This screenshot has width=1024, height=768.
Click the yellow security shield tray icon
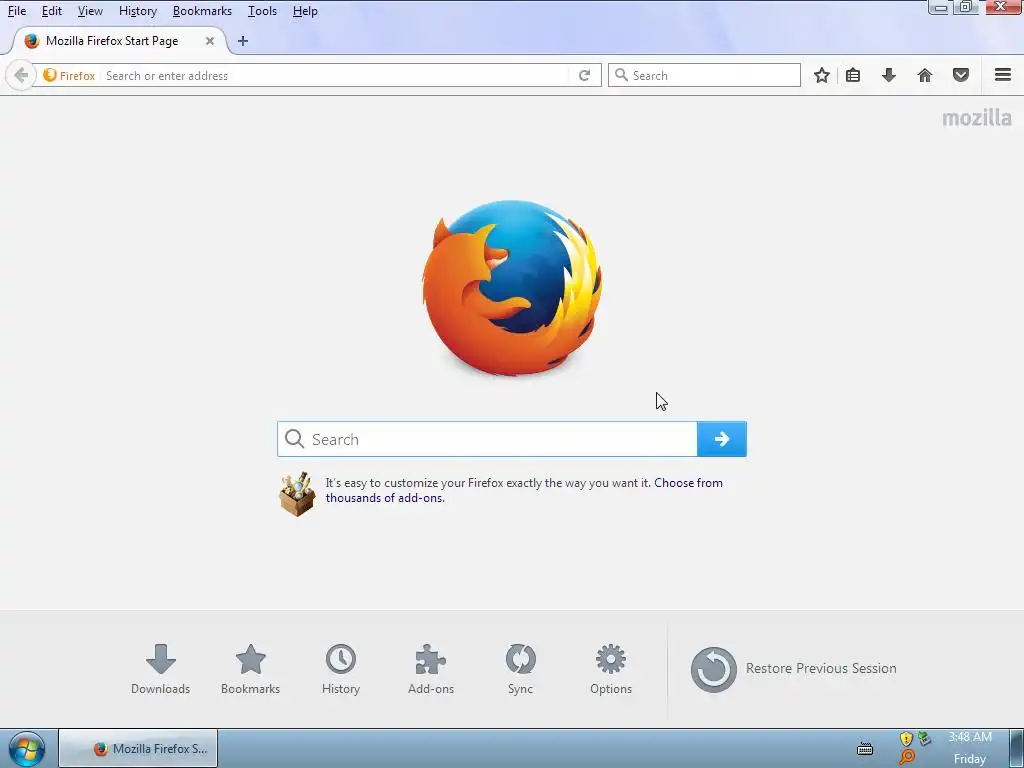coord(906,739)
